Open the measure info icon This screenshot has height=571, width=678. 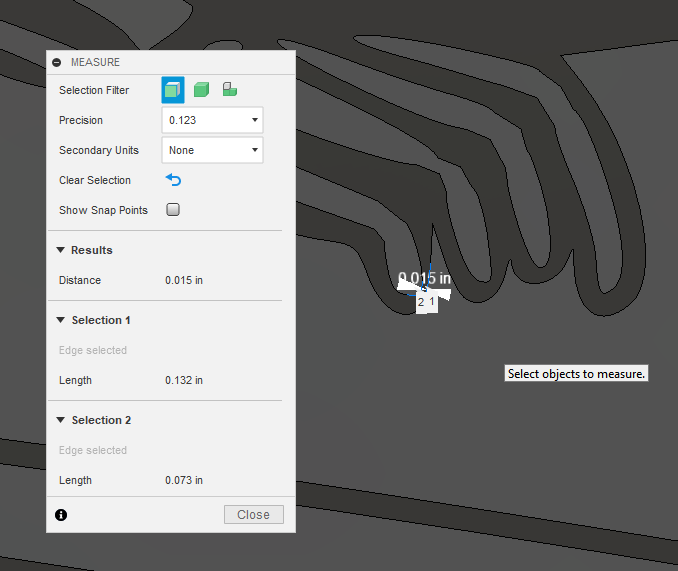61,515
